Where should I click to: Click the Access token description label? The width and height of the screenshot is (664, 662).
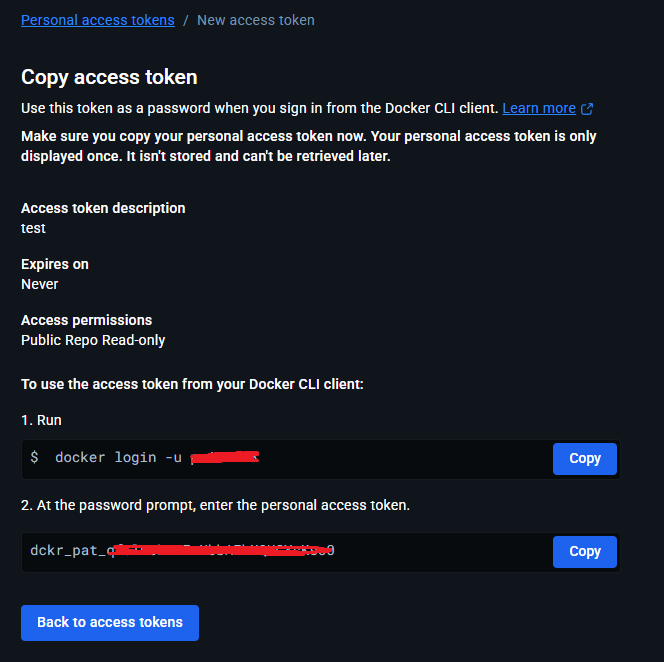pos(103,208)
